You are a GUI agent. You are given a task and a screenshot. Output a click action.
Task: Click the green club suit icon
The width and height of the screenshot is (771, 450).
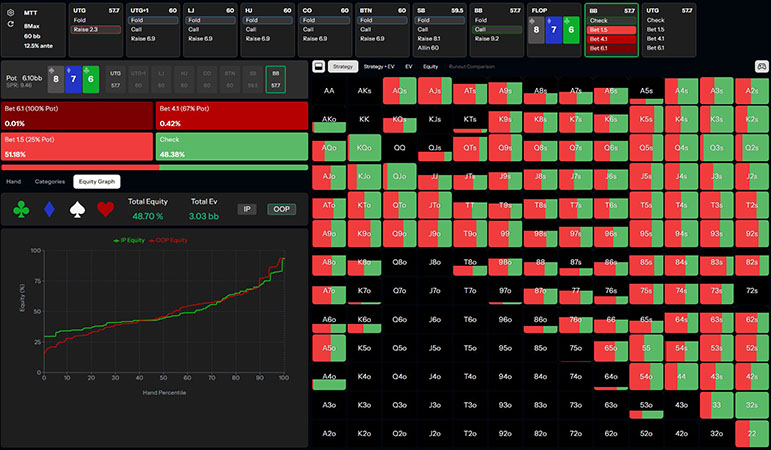click(x=21, y=209)
